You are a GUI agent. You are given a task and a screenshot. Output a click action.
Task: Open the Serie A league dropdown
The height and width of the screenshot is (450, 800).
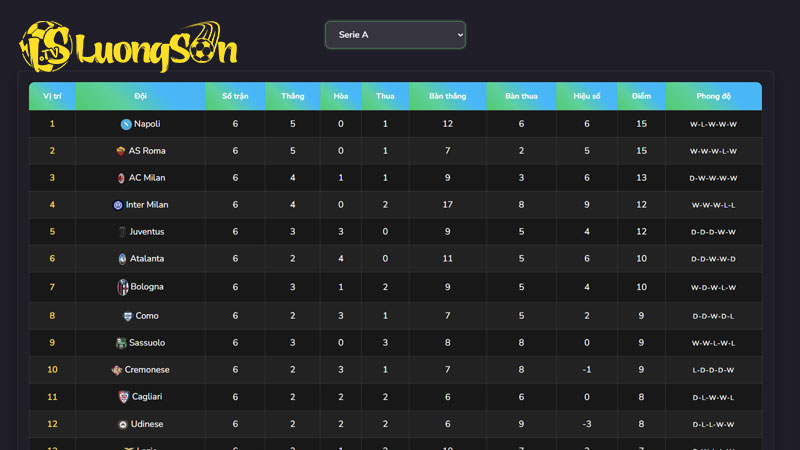(395, 35)
